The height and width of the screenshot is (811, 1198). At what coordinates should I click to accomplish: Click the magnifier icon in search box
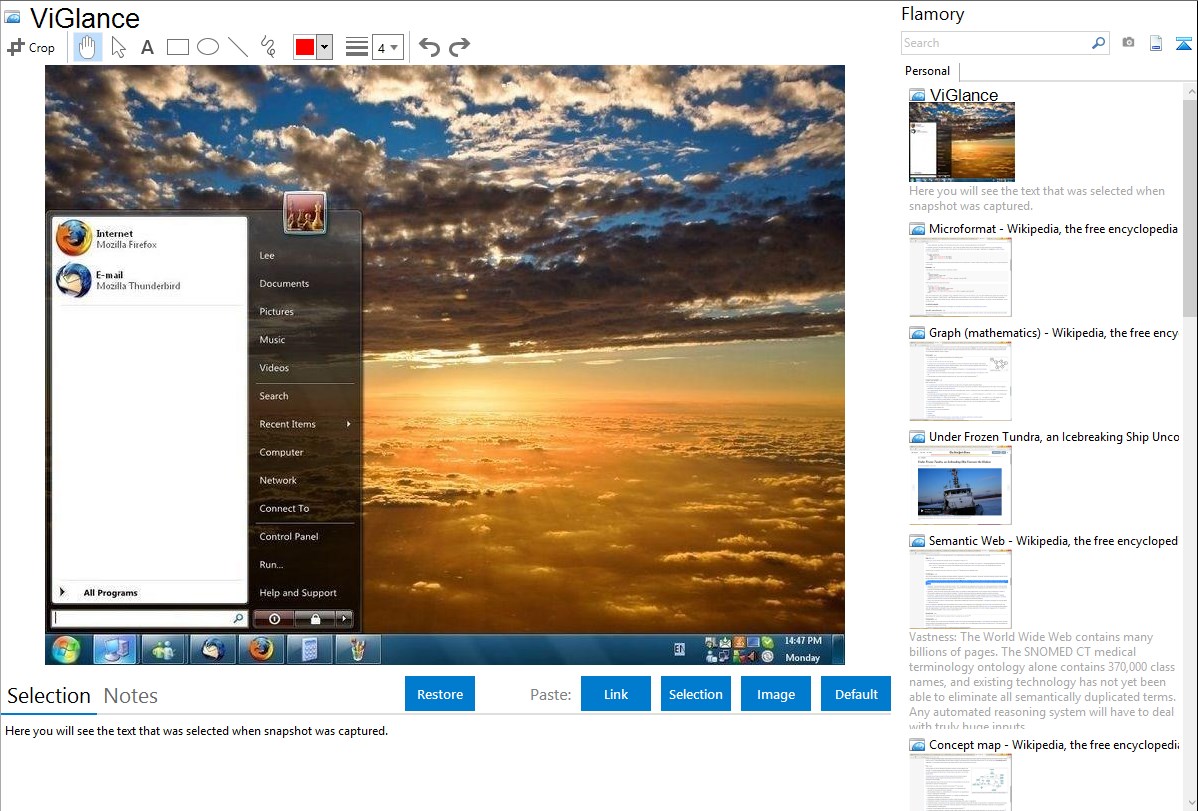1098,43
